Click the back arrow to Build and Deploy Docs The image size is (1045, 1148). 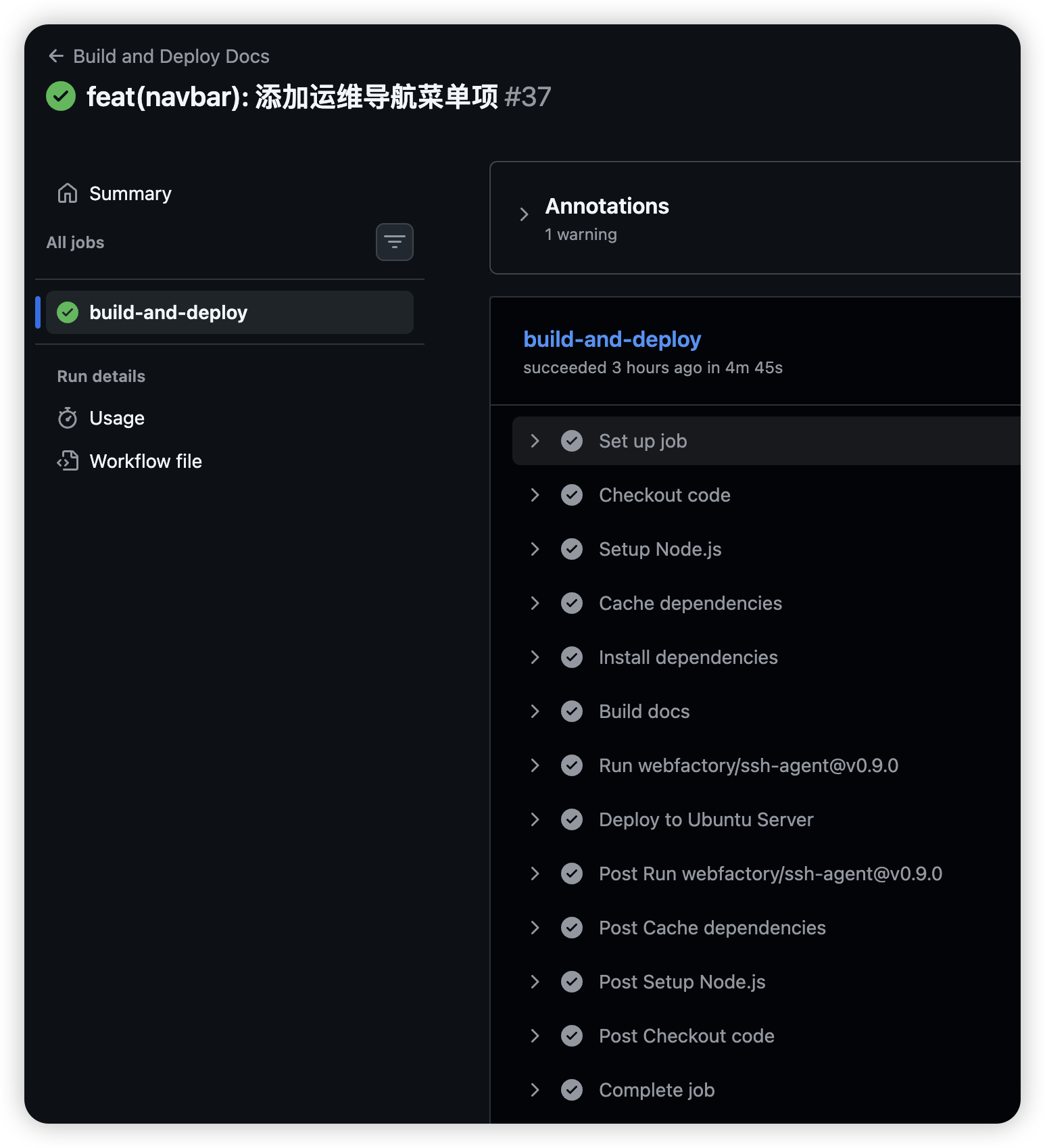click(x=56, y=56)
